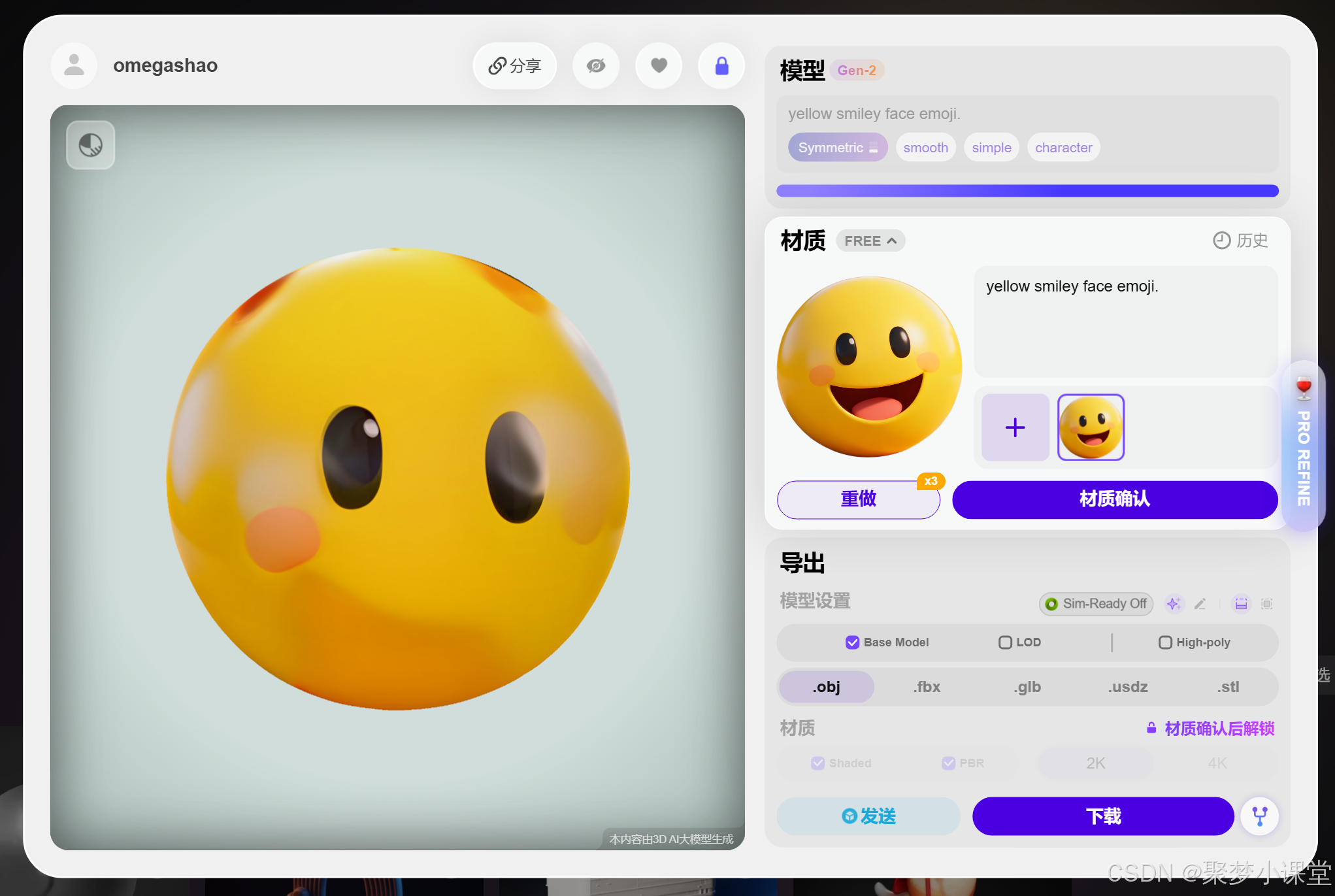Viewport: 1335px width, 896px height.
Task: Click the pencil edit icon in model settings
Action: click(x=1200, y=604)
